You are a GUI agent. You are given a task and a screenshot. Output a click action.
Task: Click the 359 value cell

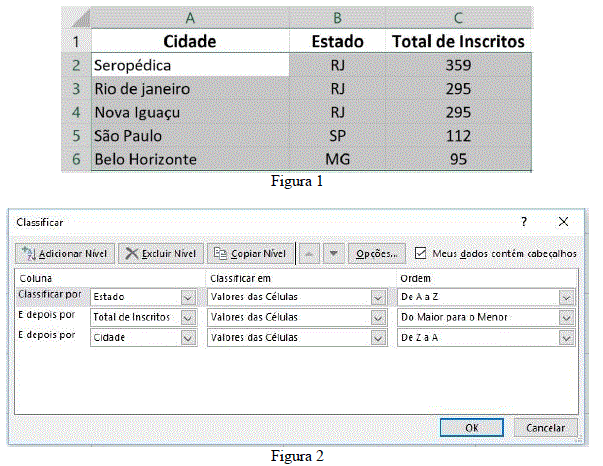pos(458,65)
